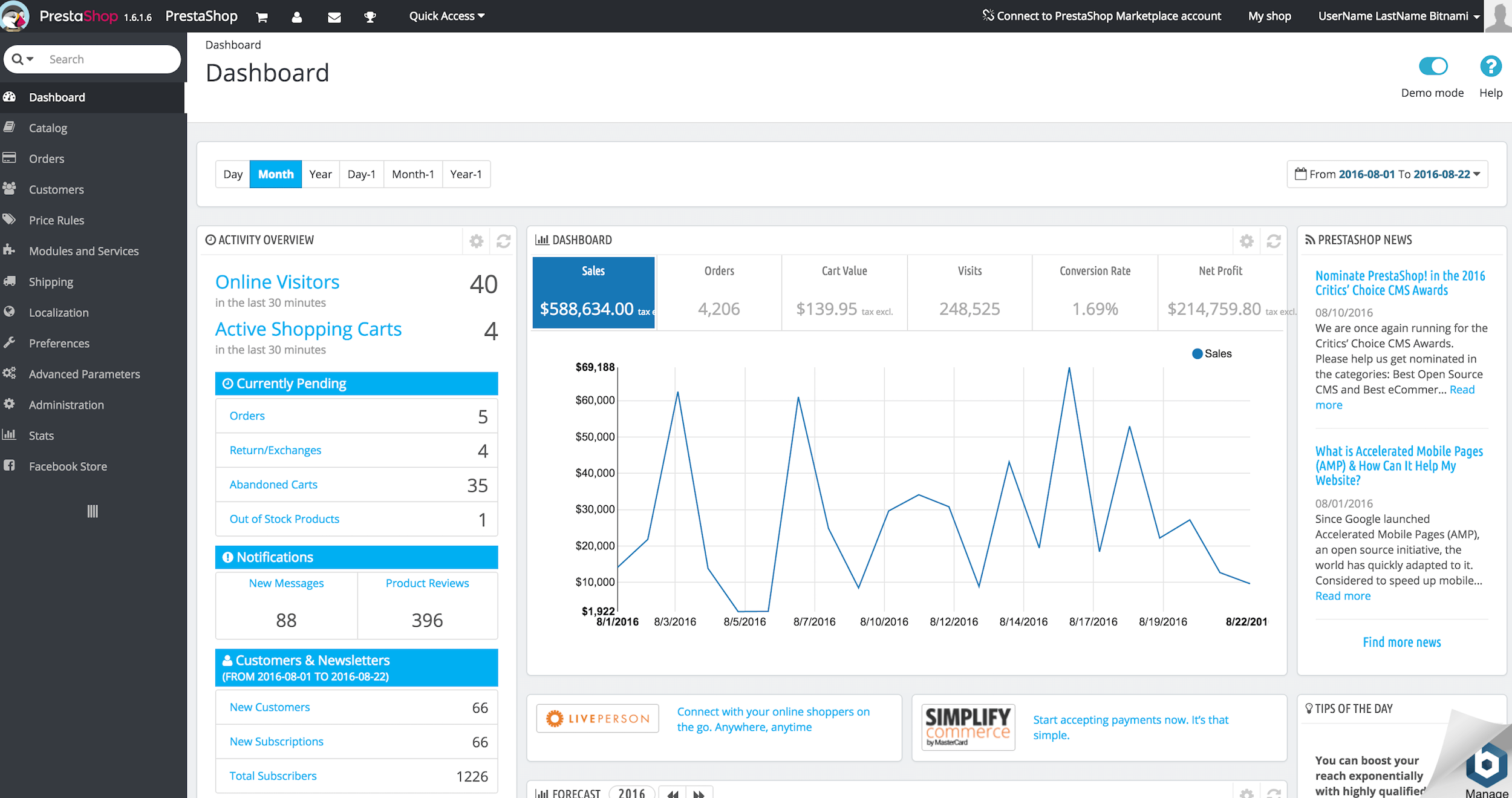The image size is (1512, 798).
Task: Select the Orders metric tab
Action: click(x=719, y=292)
